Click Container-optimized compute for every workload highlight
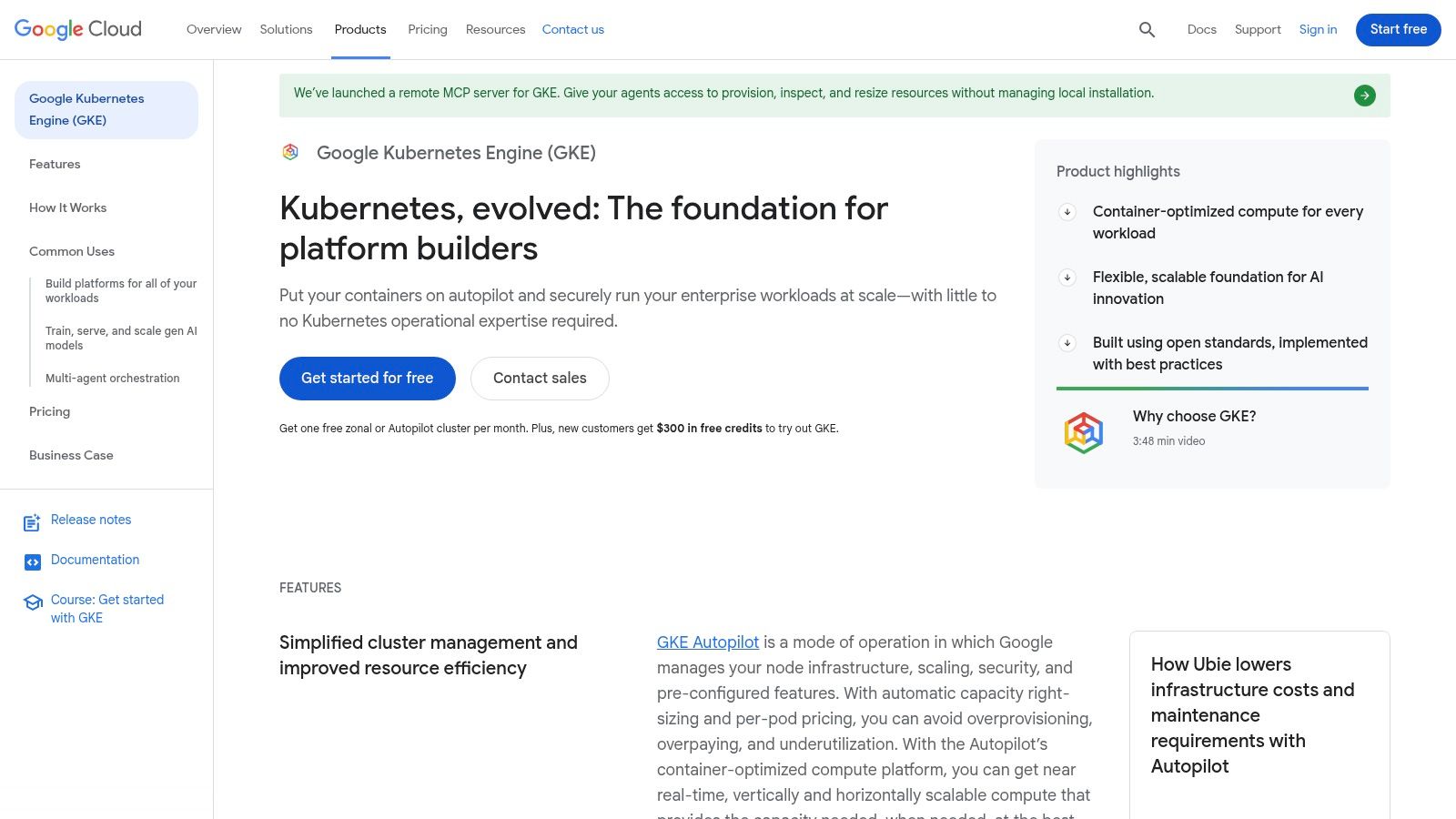 coord(1228,222)
